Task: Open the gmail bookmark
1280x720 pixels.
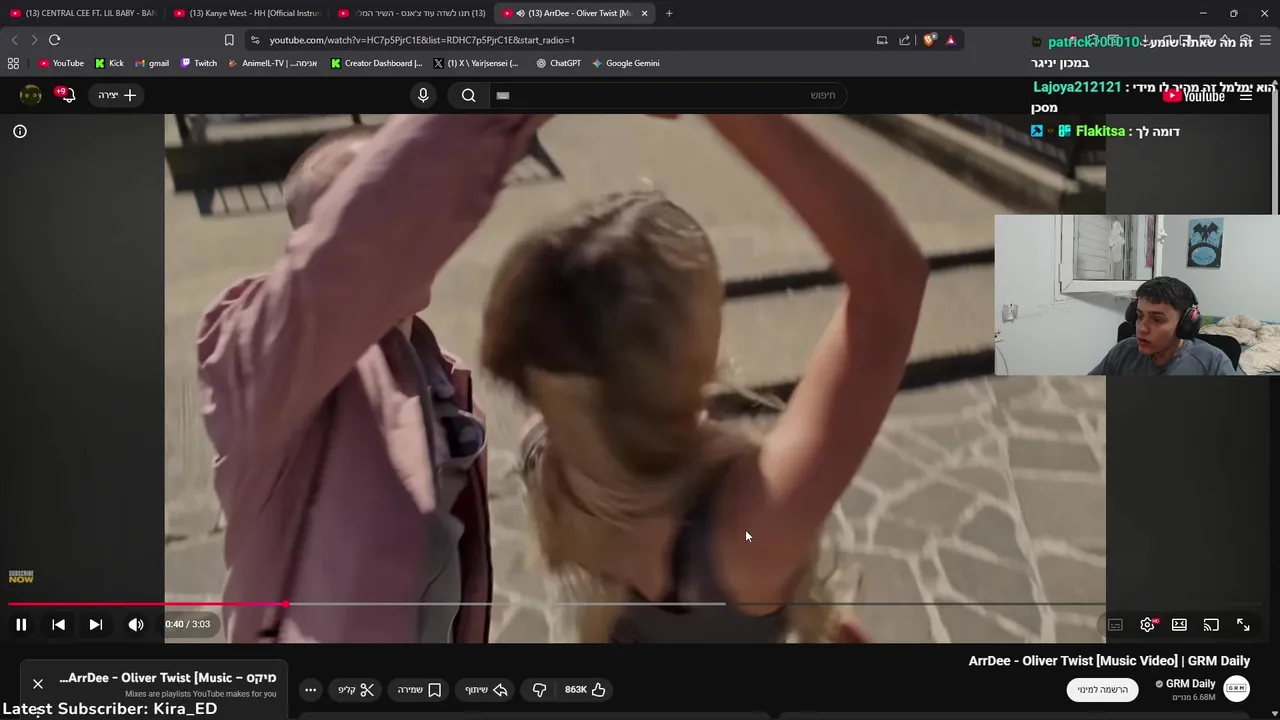Action: tap(152, 63)
